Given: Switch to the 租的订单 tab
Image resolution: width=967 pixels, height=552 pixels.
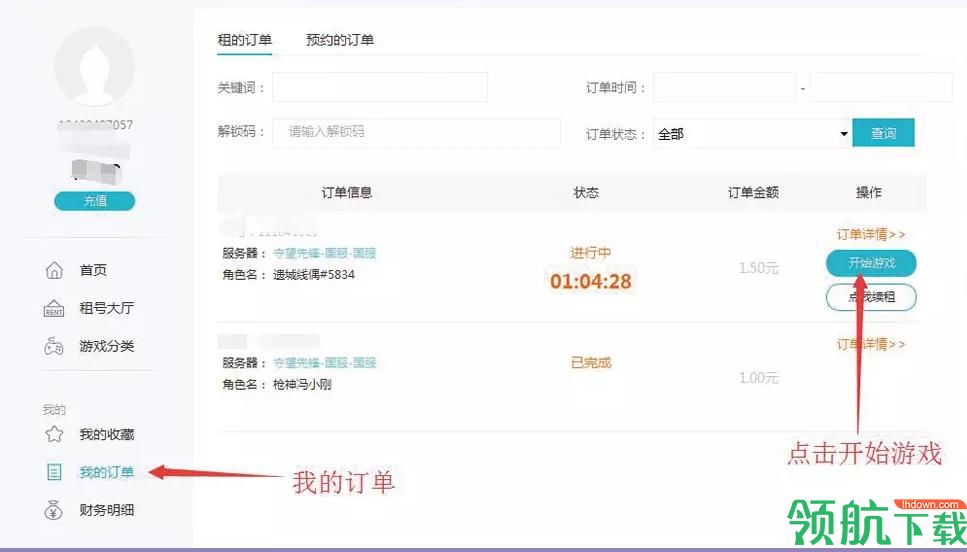Looking at the screenshot, I should pyautogui.click(x=245, y=40).
